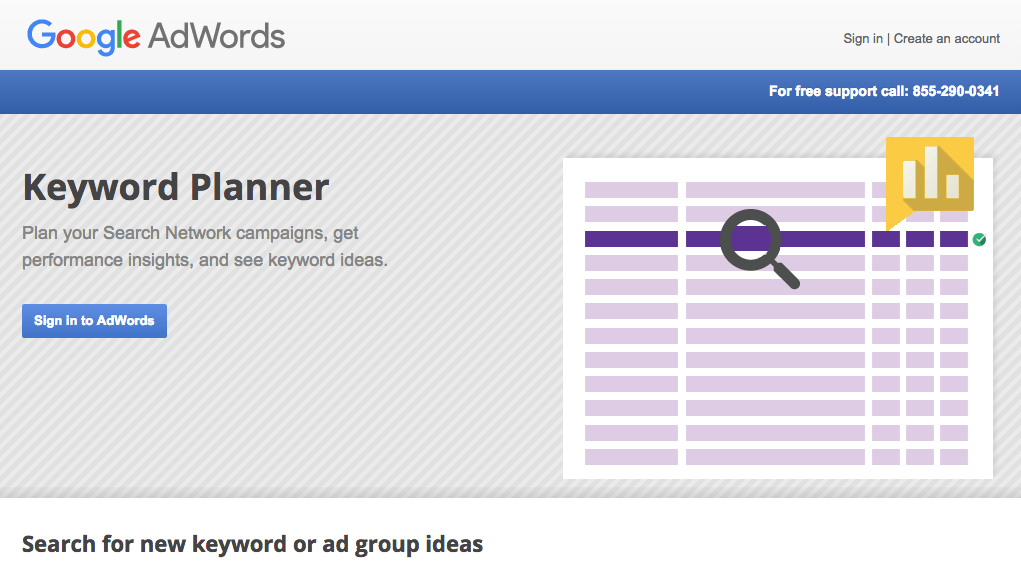
Task: Click the Keyword Planner heading
Action: [176, 187]
